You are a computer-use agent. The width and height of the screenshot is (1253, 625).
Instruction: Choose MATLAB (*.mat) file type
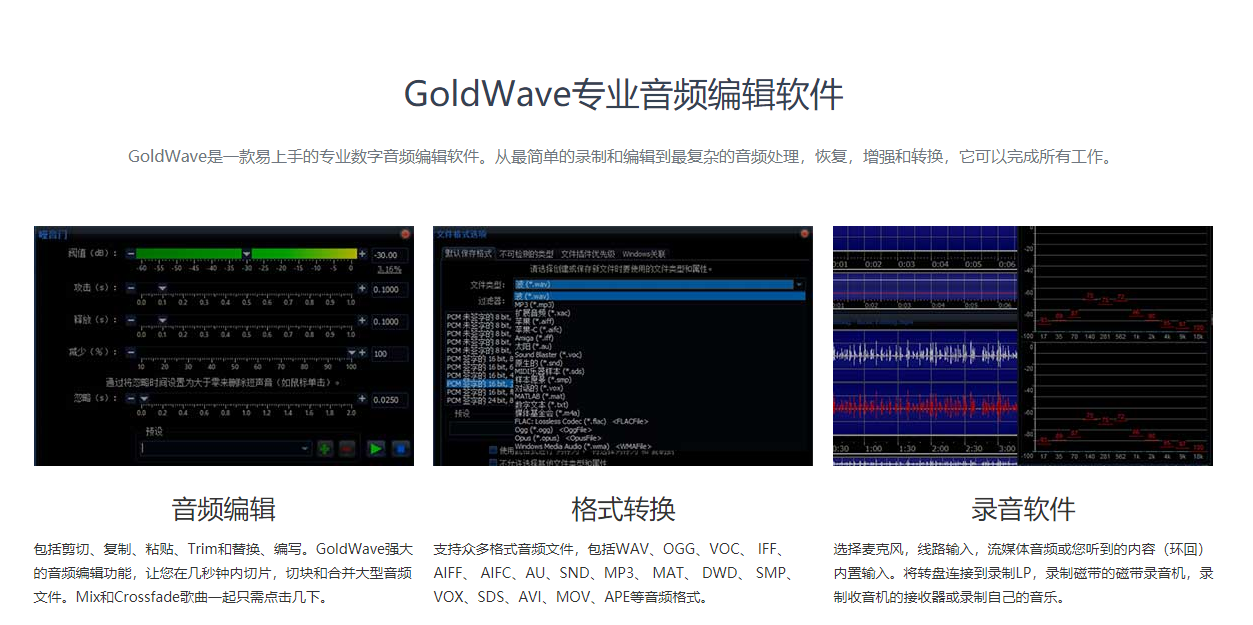540,397
